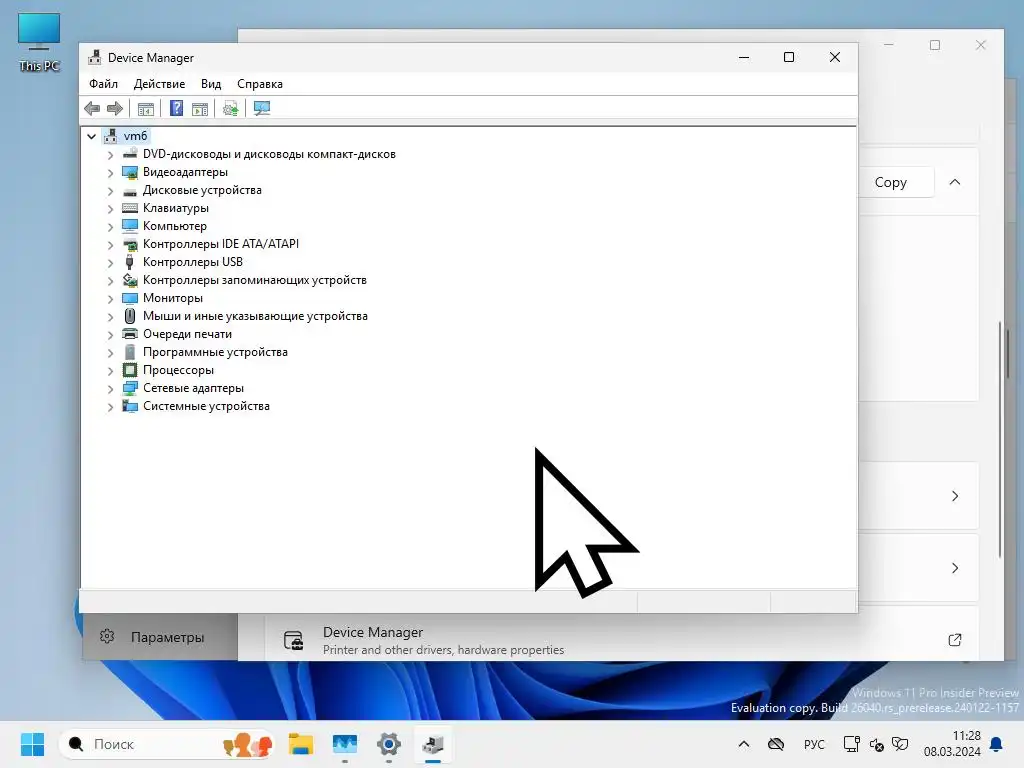Select the Очереди печати printer icon
1024x768 pixels.
(130, 334)
